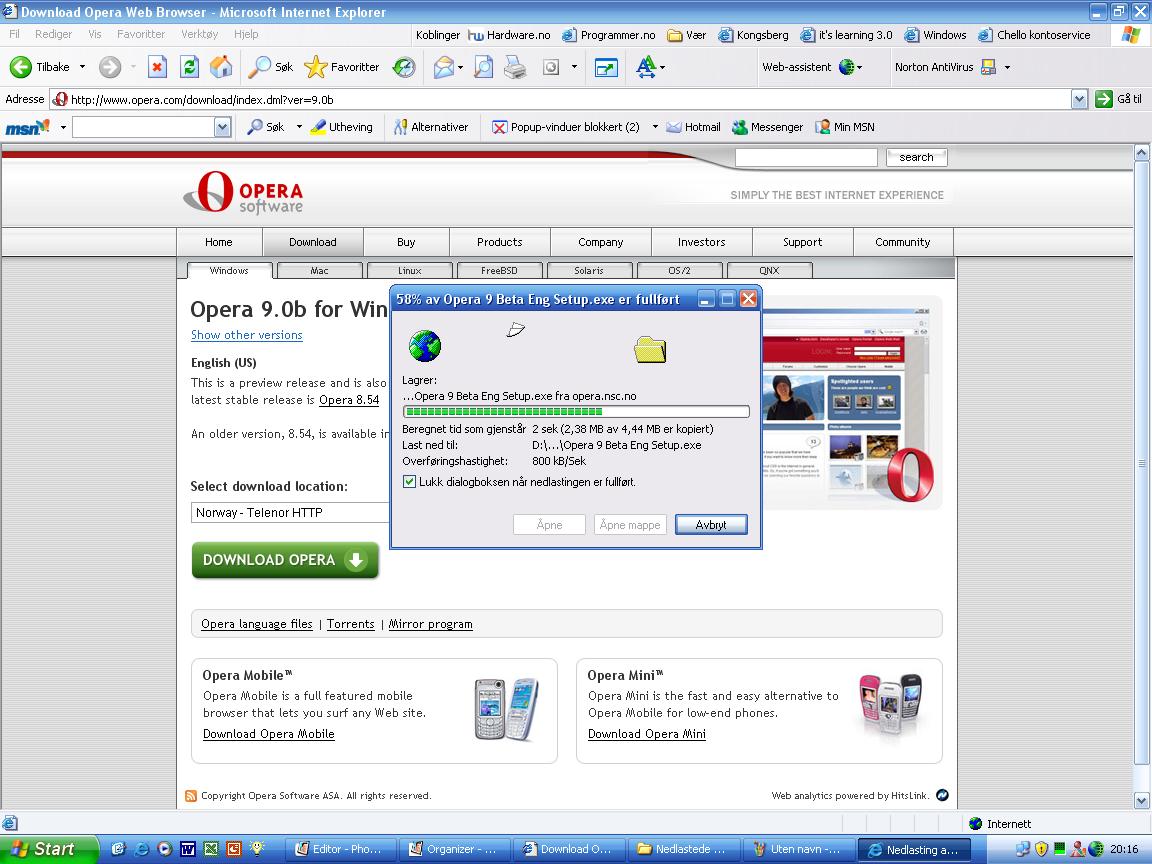Expand the MSN search box dropdown

[x=223, y=128]
